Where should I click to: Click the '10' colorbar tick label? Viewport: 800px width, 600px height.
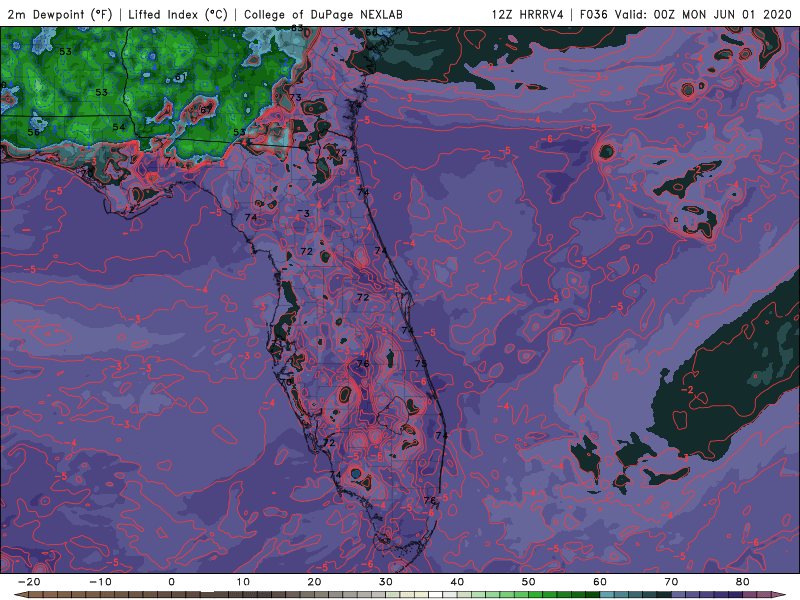[243, 582]
